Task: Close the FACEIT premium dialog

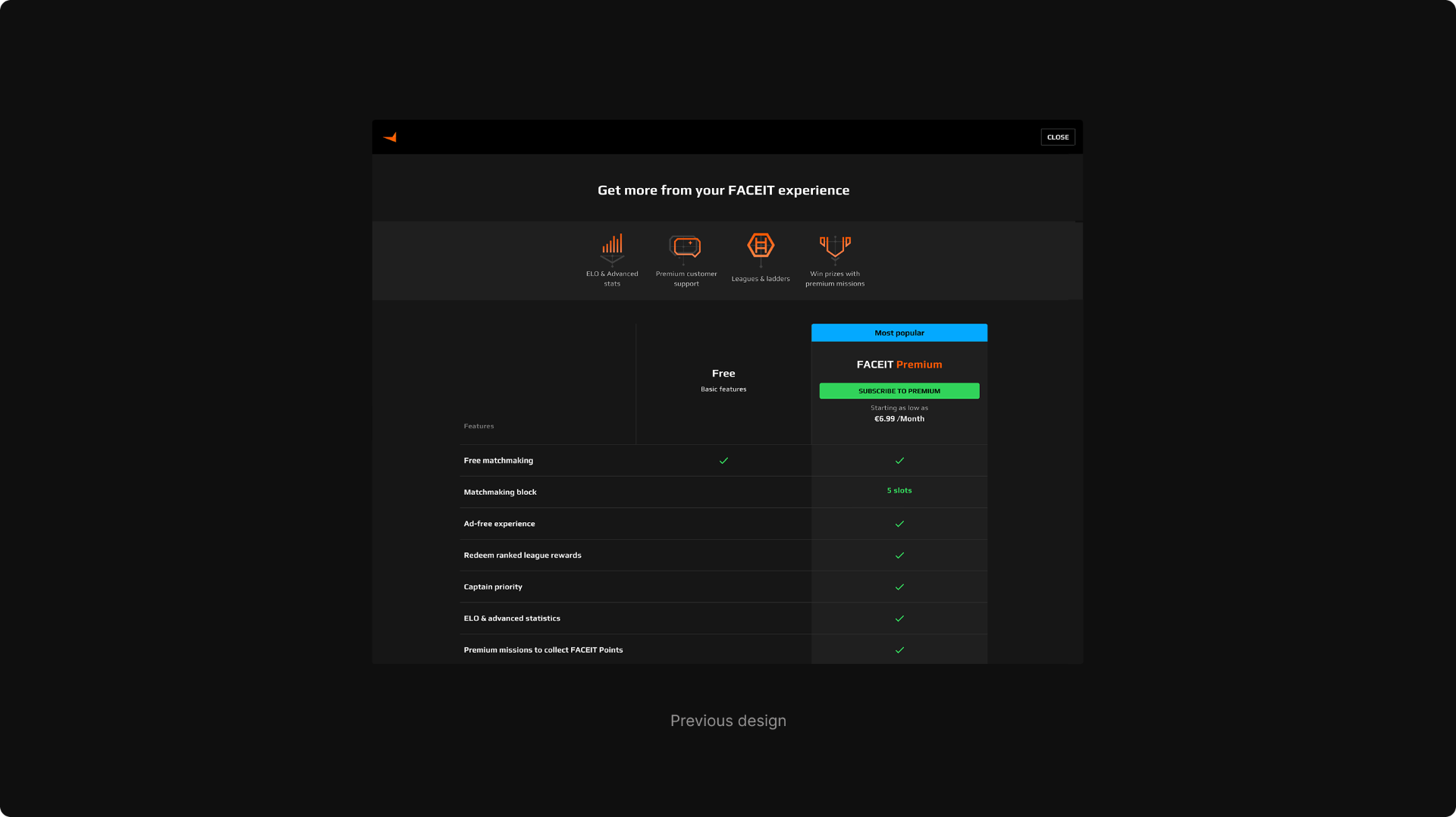Action: click(1057, 137)
